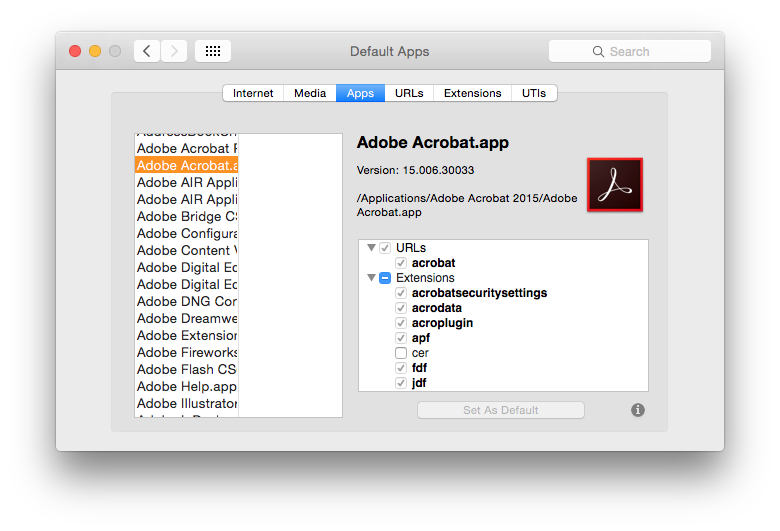Viewport: 780px width, 531px height.
Task: Go forward with the right arrow button
Action: pos(174,51)
